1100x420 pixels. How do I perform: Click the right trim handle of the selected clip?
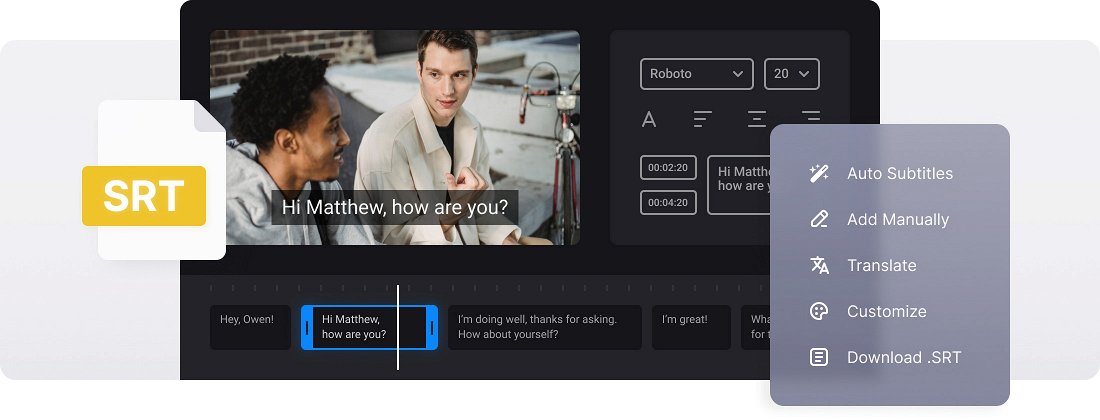[432, 327]
